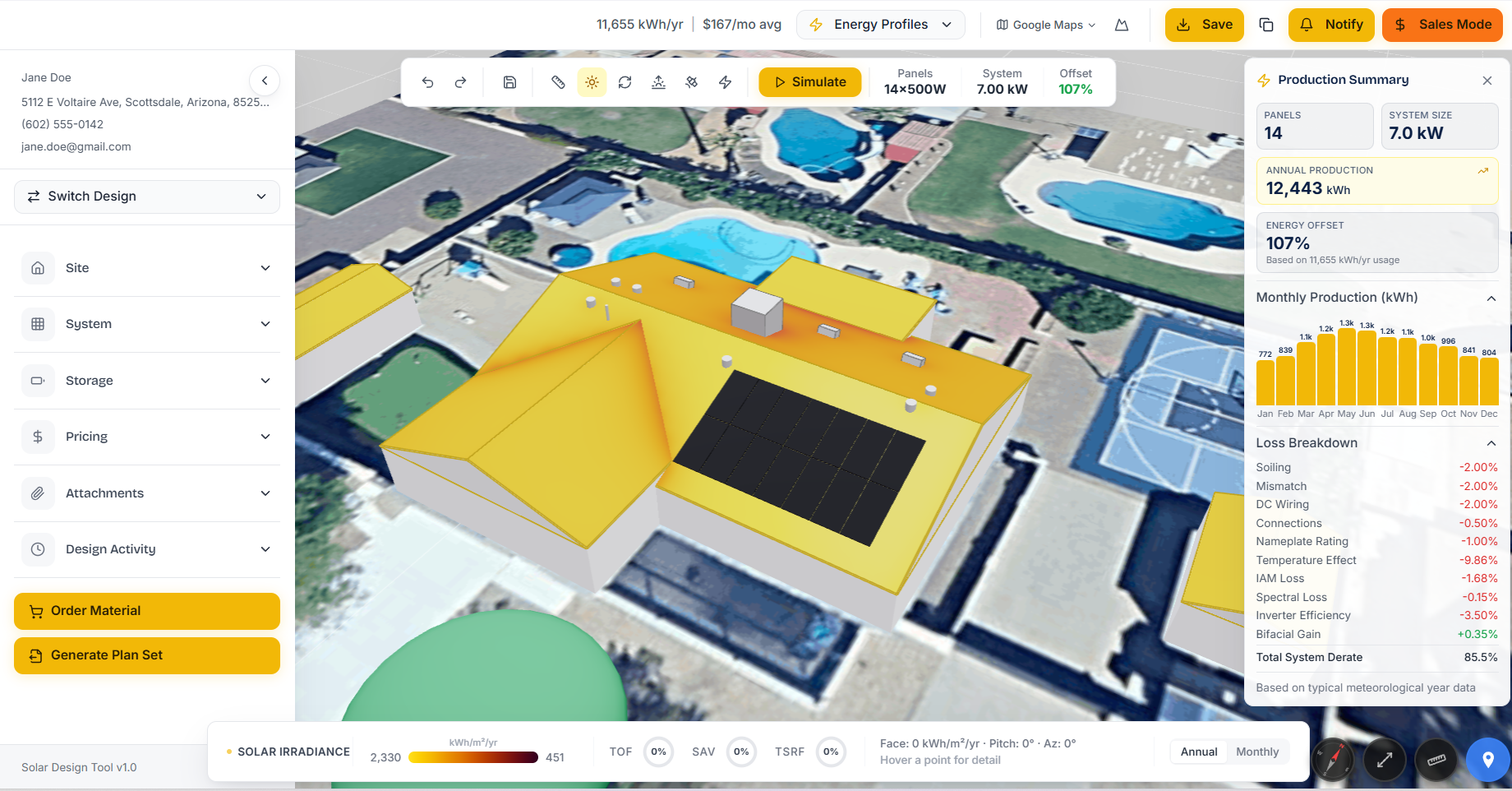Click the refresh arrows toolbar icon

pyautogui.click(x=625, y=82)
